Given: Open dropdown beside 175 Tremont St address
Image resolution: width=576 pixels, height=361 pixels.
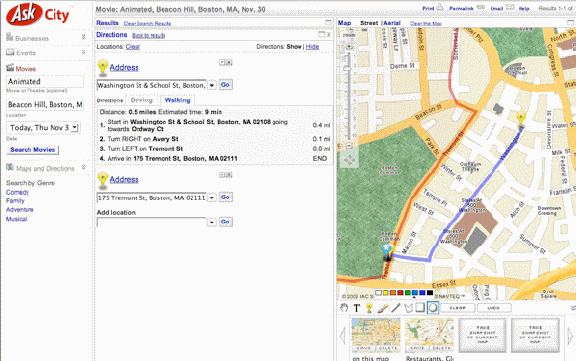Looking at the screenshot, I should [212, 198].
